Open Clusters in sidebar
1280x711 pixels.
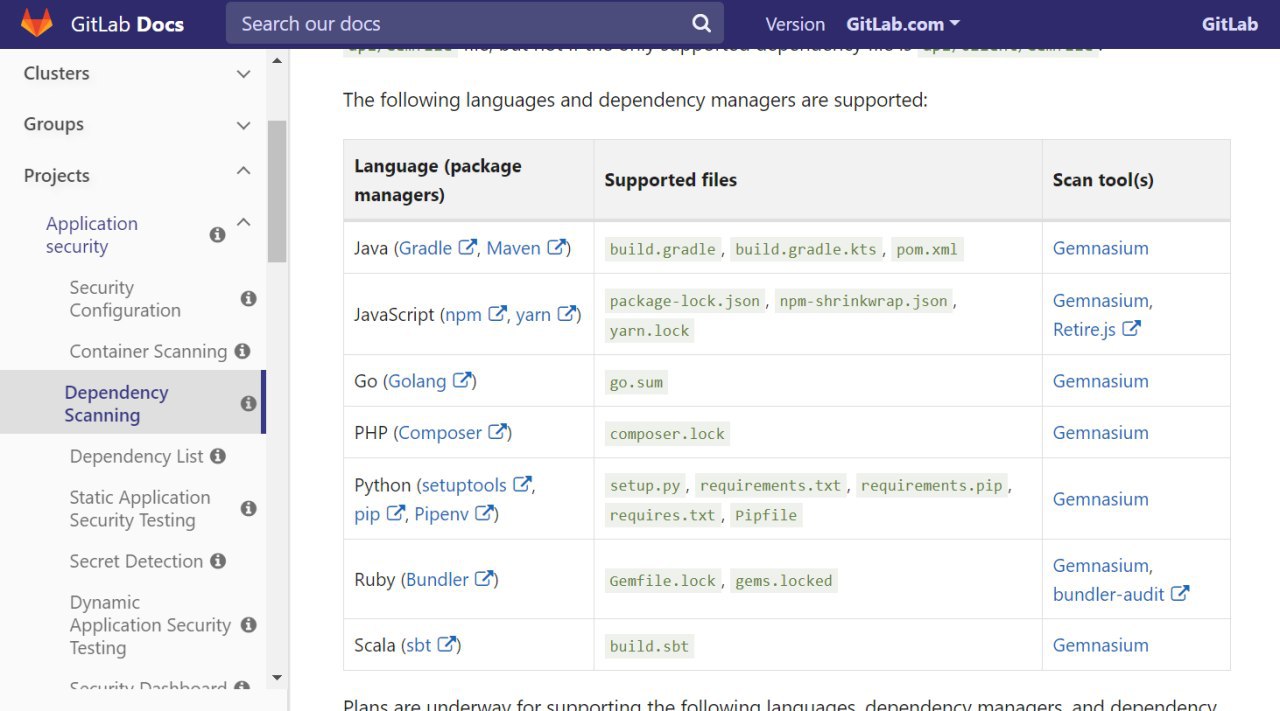[x=56, y=73]
